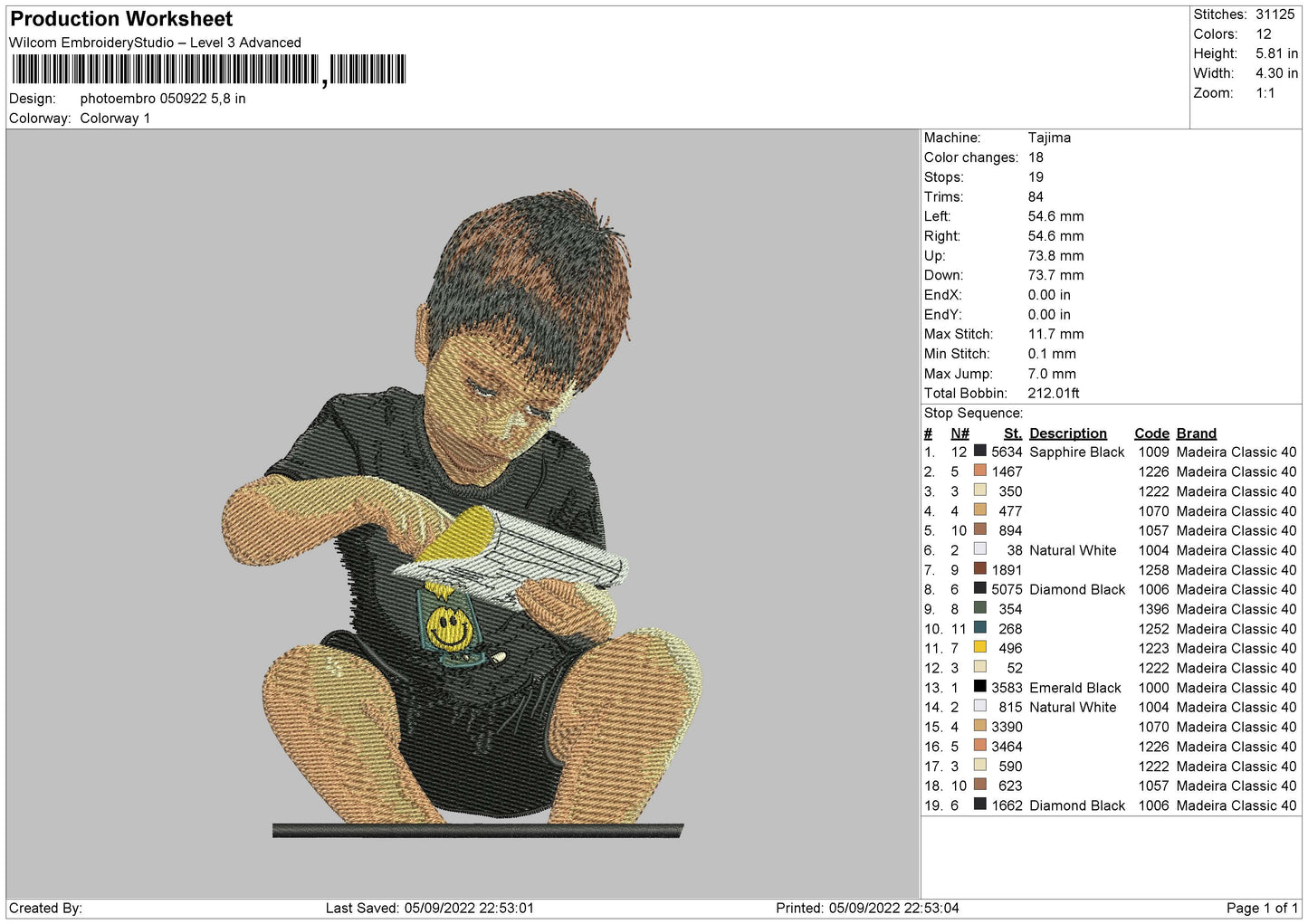Click the St. column header

click(1013, 433)
